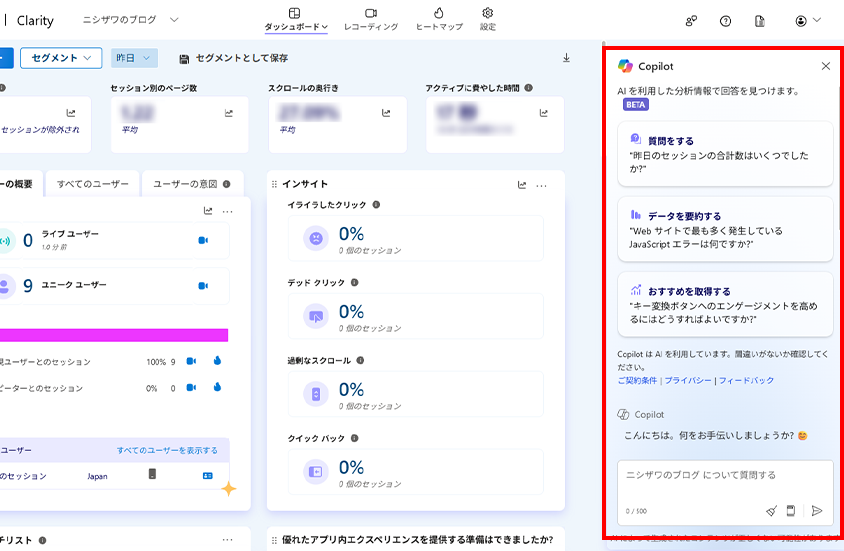Open the プライバシー link in Copilot
This screenshot has height=551, width=844.
(x=688, y=380)
